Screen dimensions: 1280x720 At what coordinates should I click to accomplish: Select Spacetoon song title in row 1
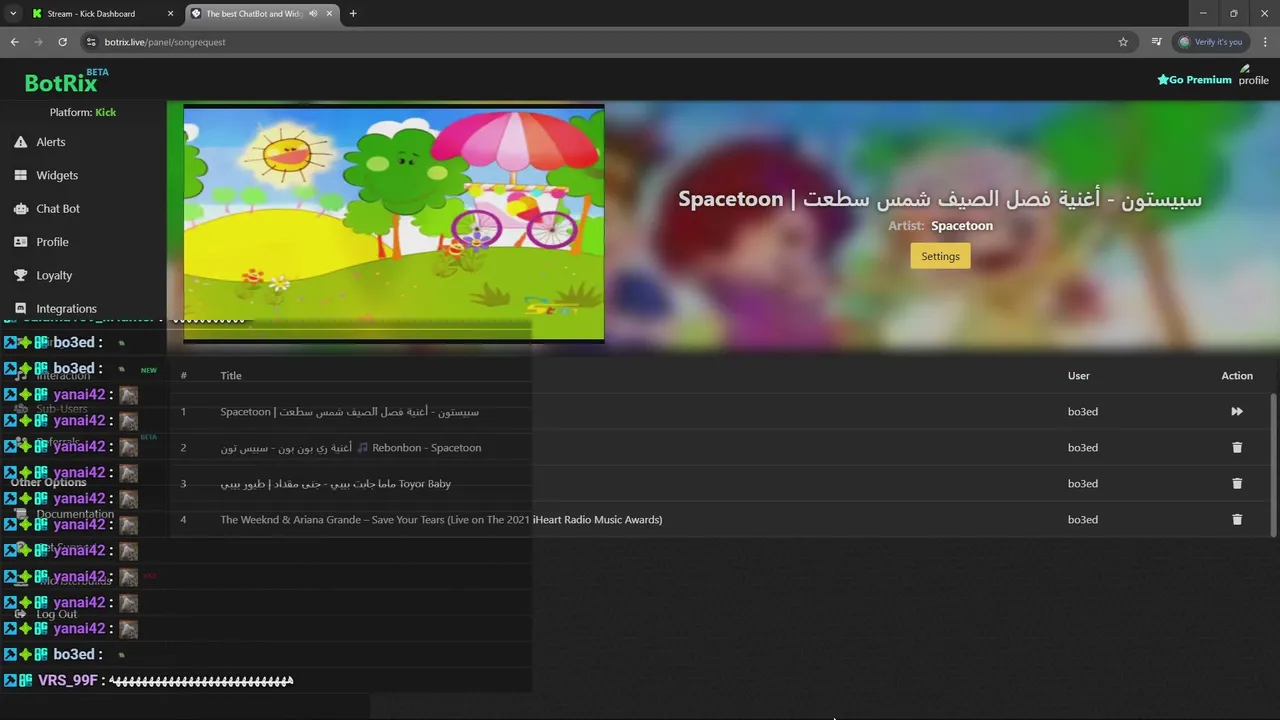pos(350,412)
